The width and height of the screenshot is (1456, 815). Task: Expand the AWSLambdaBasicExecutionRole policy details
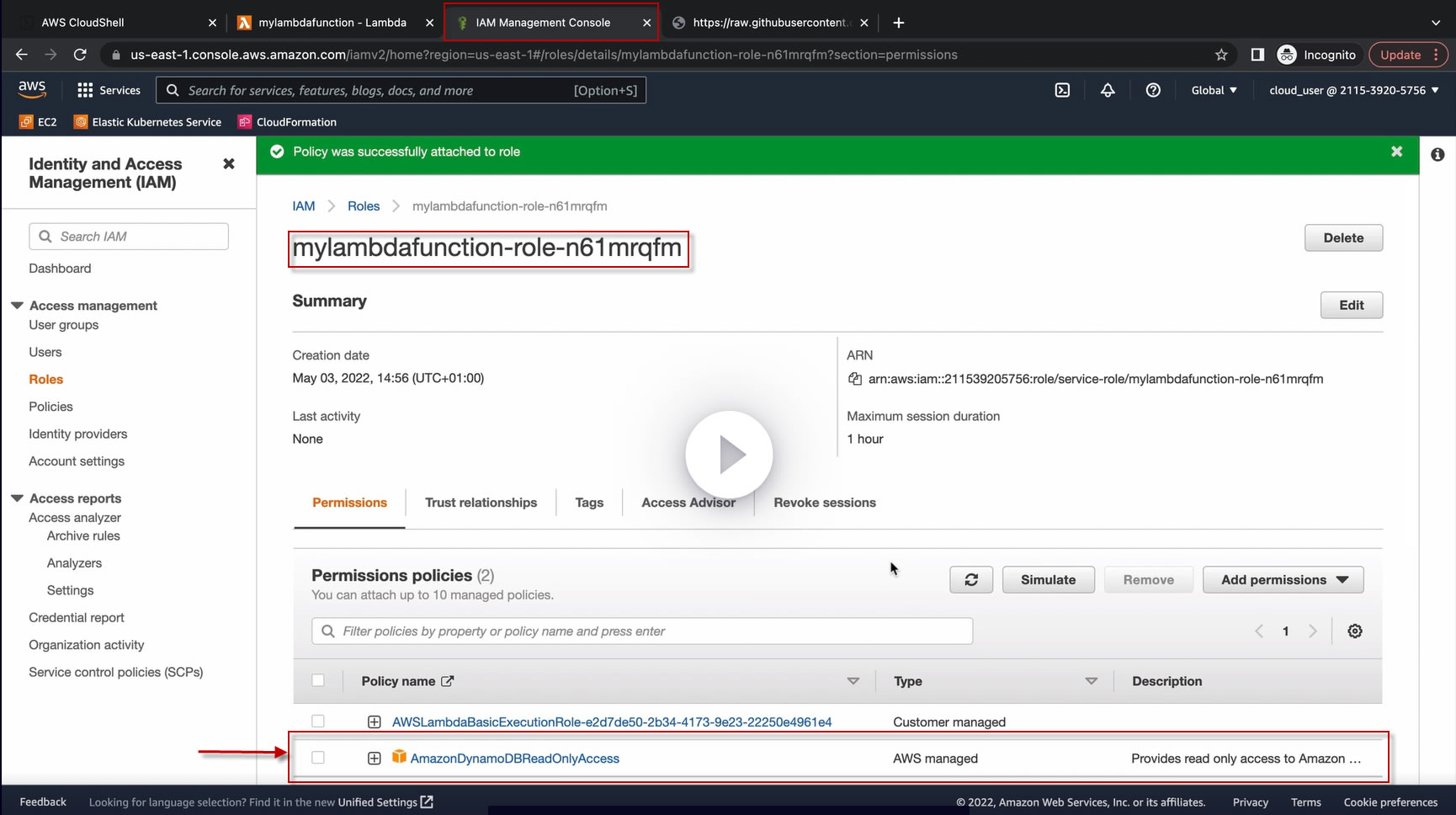(x=374, y=722)
